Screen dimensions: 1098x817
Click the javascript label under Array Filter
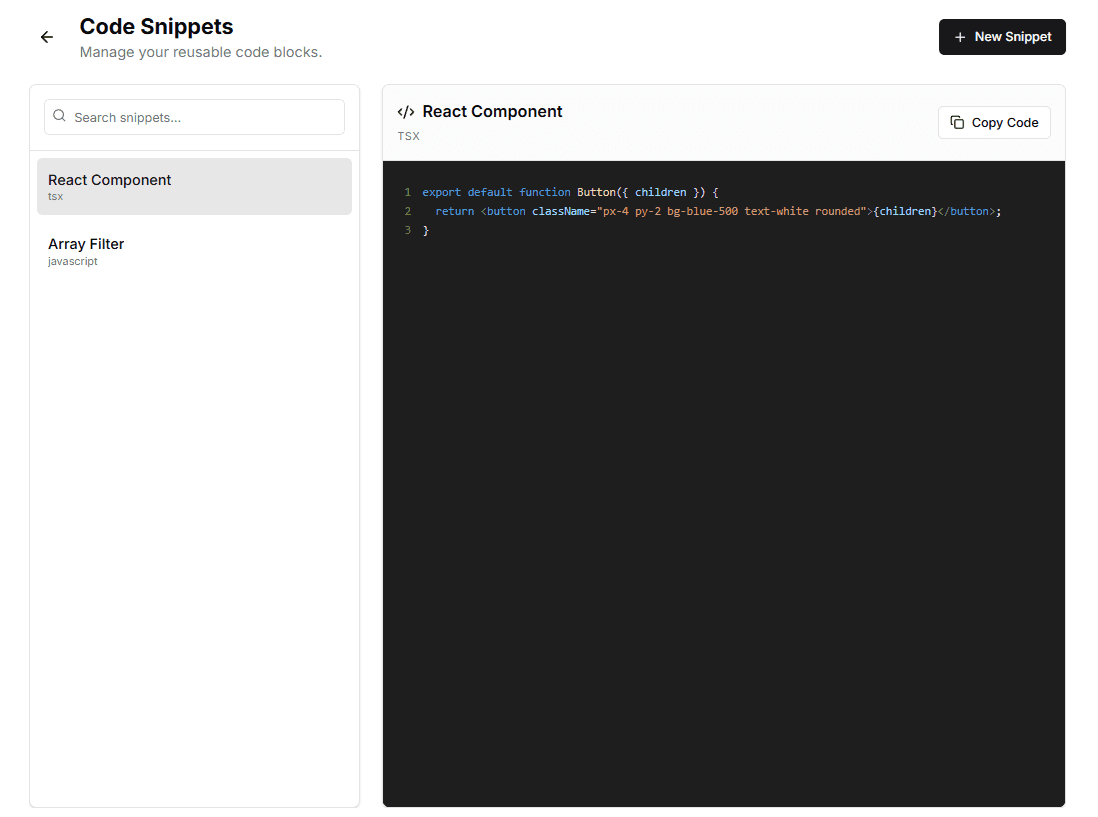point(72,261)
